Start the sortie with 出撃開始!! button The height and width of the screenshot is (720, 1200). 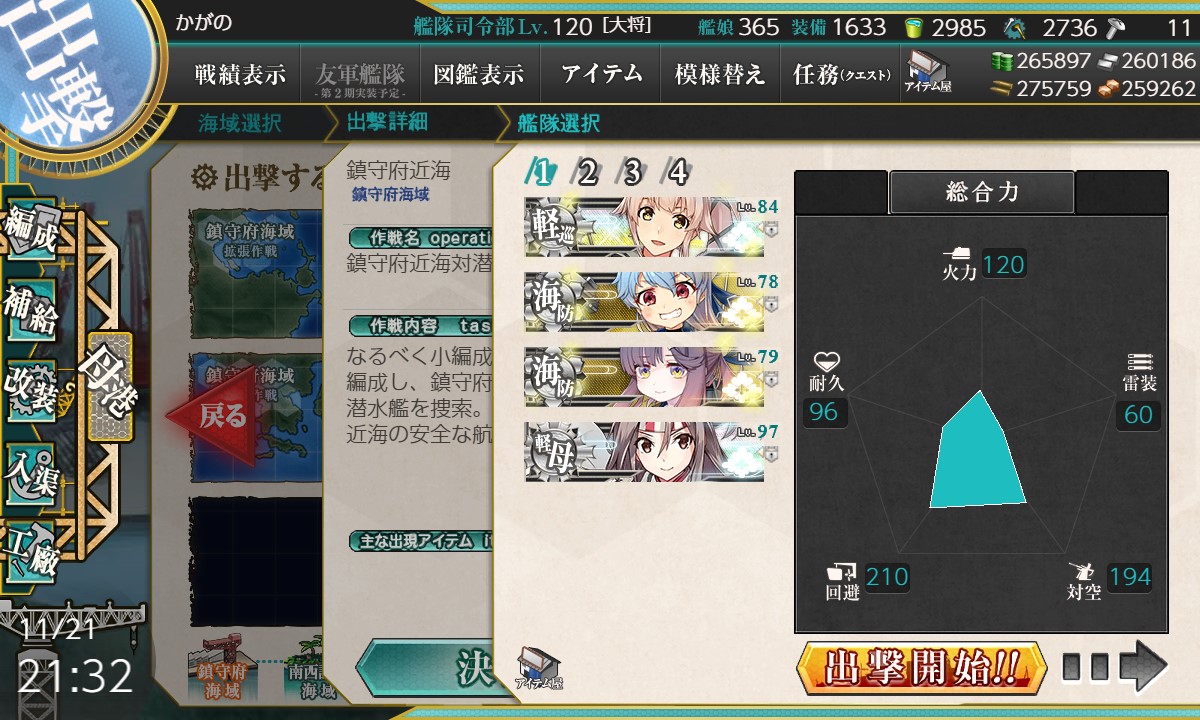point(922,667)
